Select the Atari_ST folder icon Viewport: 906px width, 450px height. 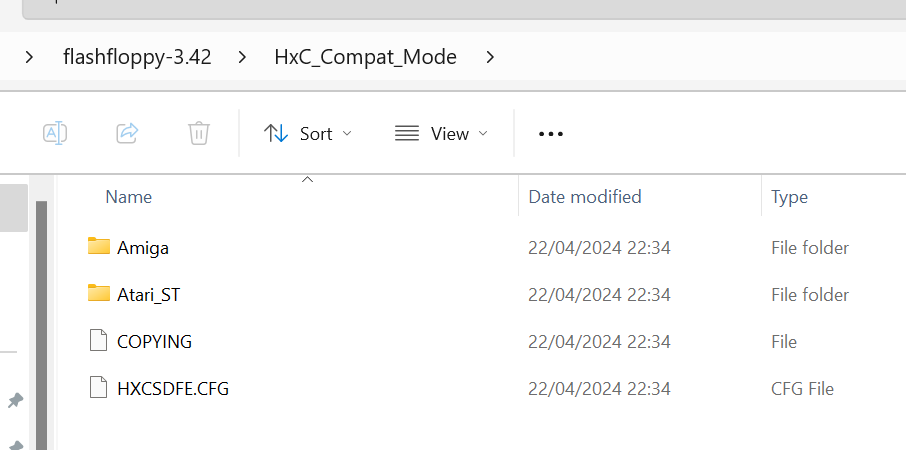click(99, 293)
